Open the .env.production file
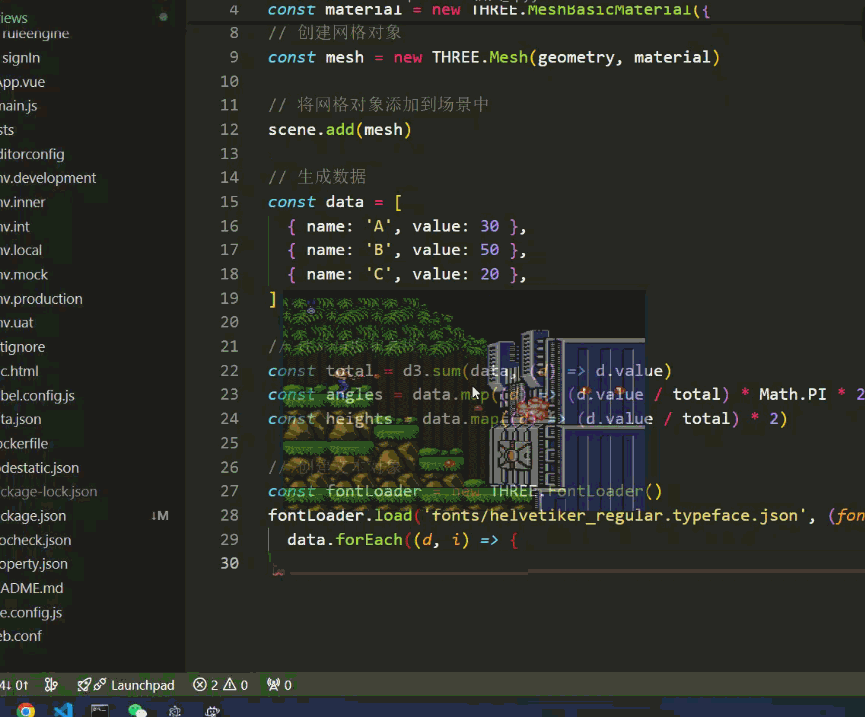Viewport: 865px width, 717px height. tap(42, 299)
